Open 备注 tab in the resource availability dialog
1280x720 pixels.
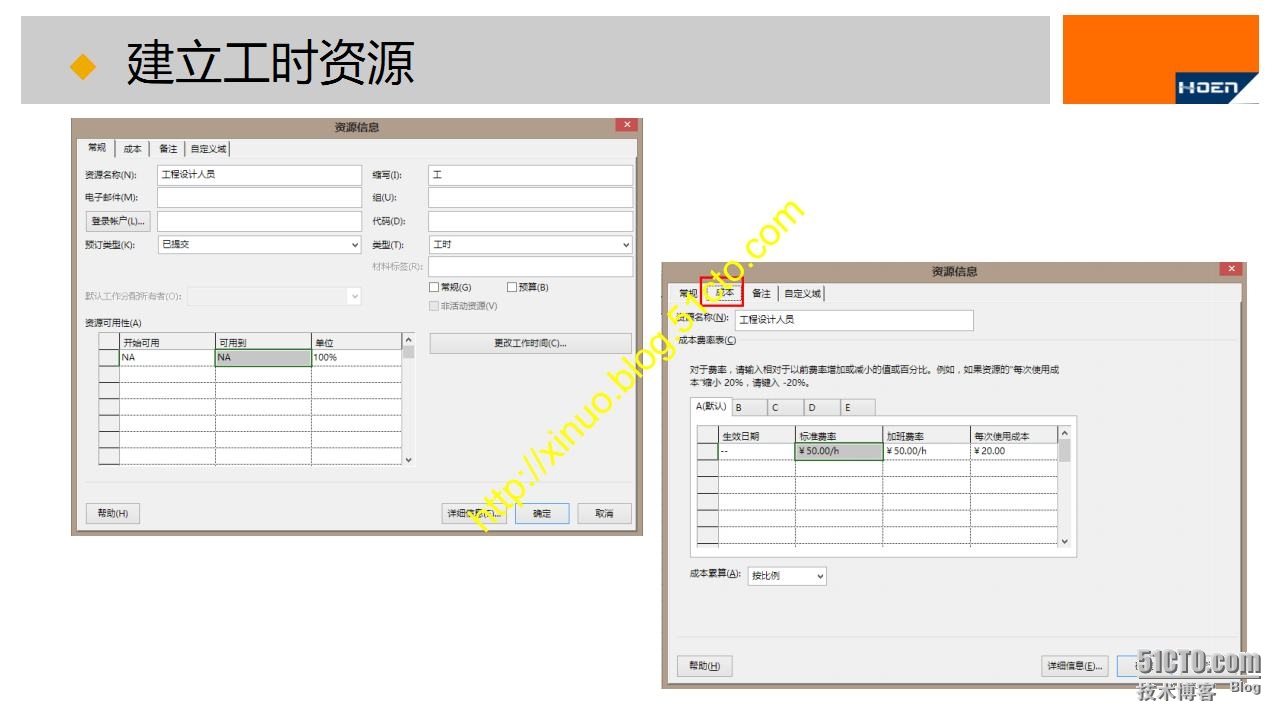pyautogui.click(x=168, y=149)
